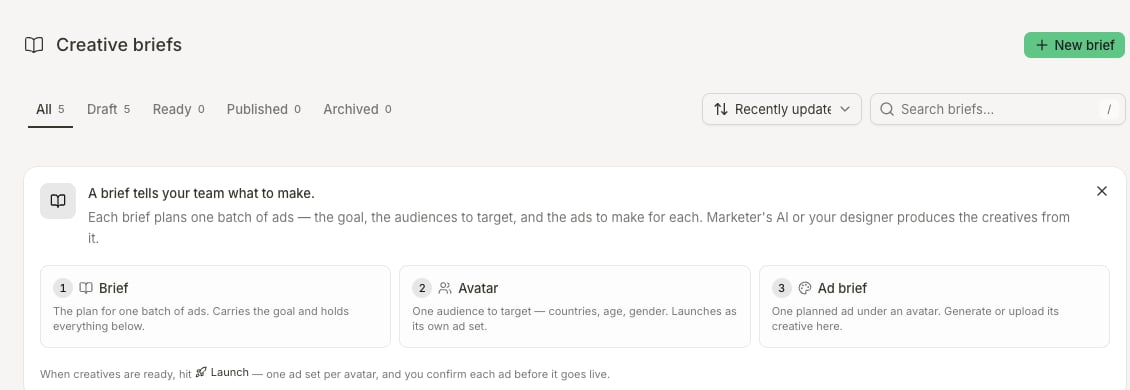Show the Published briefs tab
The image size is (1130, 390).
tap(263, 110)
